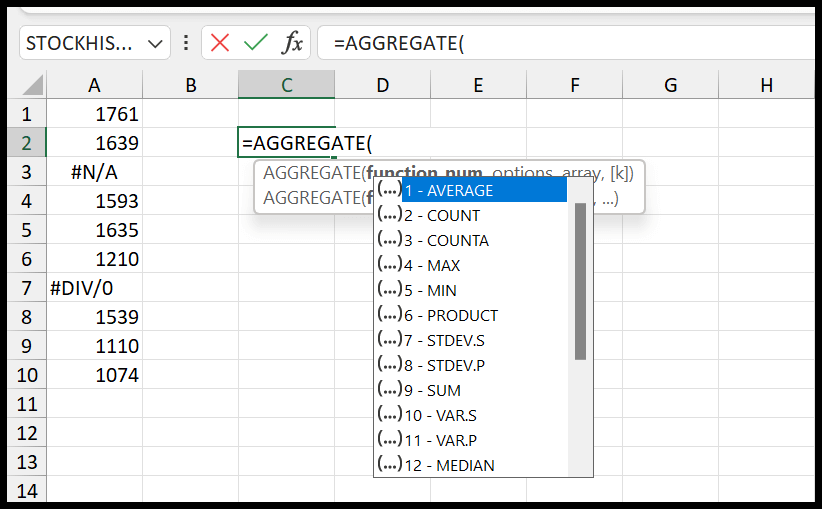The width and height of the screenshot is (822, 509).
Task: Click the Select All corner triangle
Action: [x=33, y=85]
